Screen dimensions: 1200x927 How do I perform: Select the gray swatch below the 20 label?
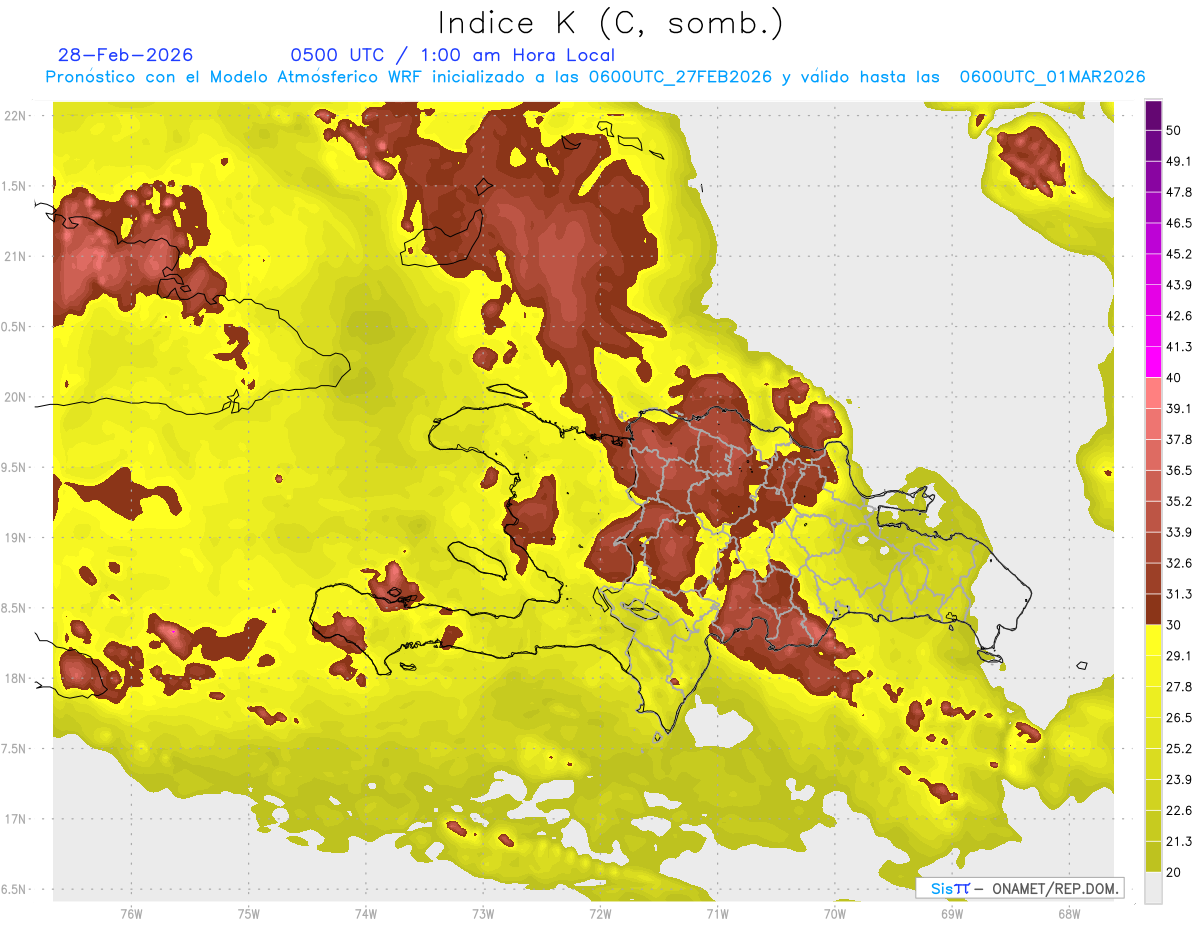pyautogui.click(x=1153, y=888)
